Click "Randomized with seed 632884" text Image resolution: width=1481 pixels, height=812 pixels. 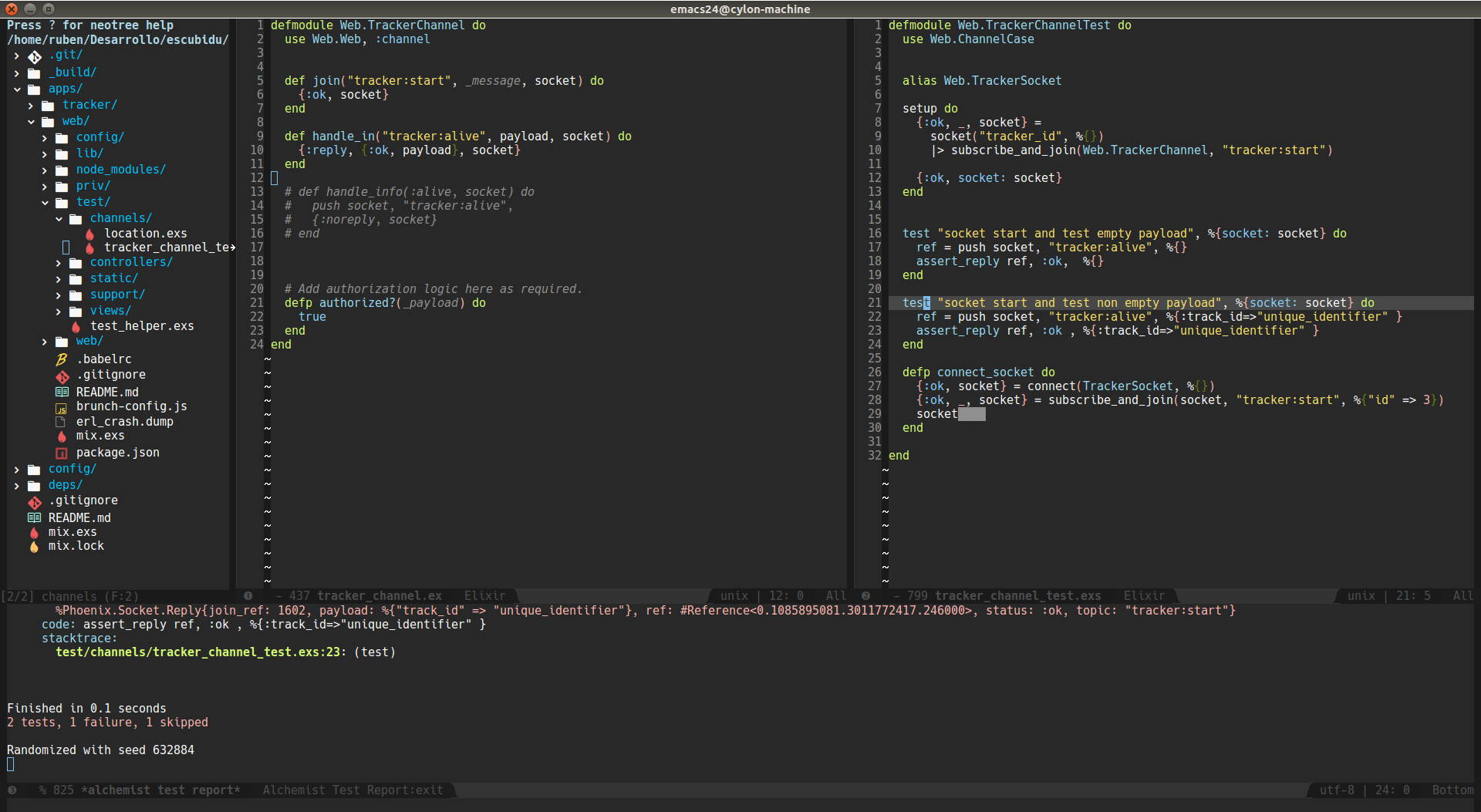coord(100,750)
